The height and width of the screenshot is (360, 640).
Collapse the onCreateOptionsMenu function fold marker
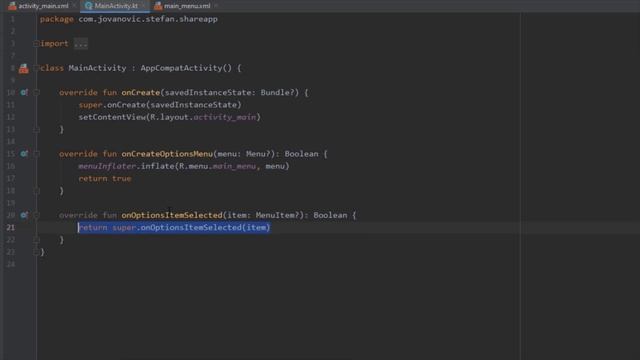(36, 154)
